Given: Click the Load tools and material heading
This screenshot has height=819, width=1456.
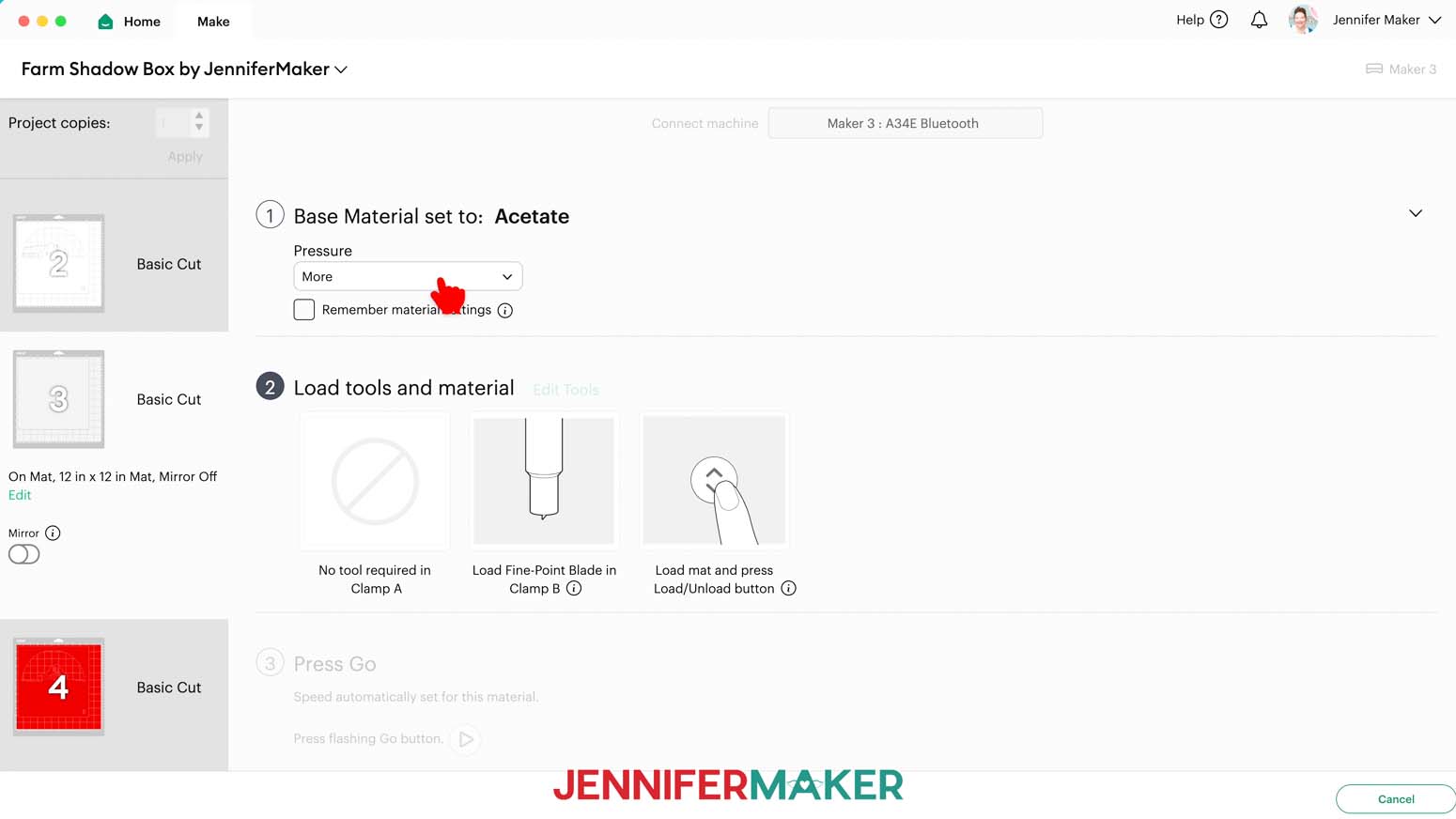Looking at the screenshot, I should coord(404,388).
